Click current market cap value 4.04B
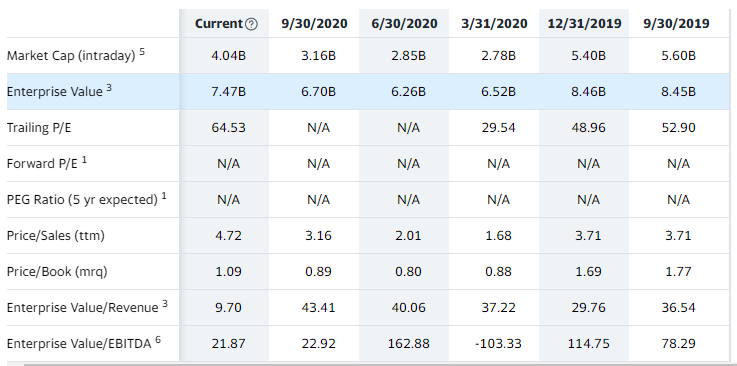 tap(228, 55)
